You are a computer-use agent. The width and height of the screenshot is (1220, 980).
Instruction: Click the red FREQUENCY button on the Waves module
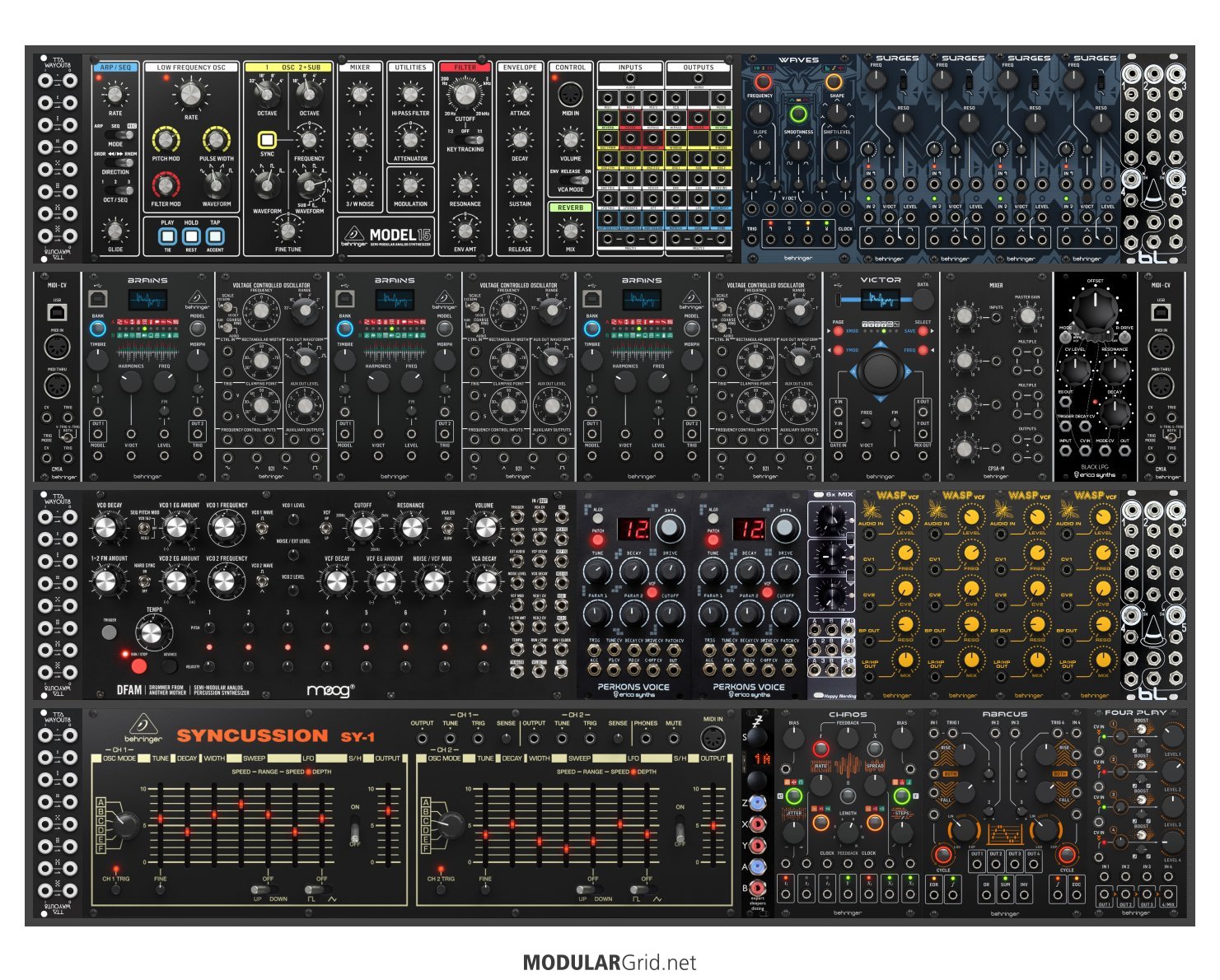point(763,82)
